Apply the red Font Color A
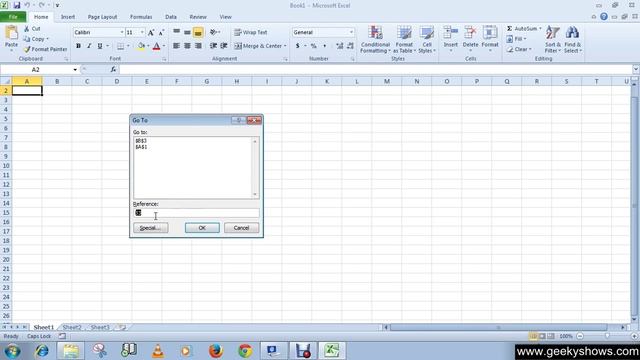This screenshot has height=360, width=640. tap(156, 46)
